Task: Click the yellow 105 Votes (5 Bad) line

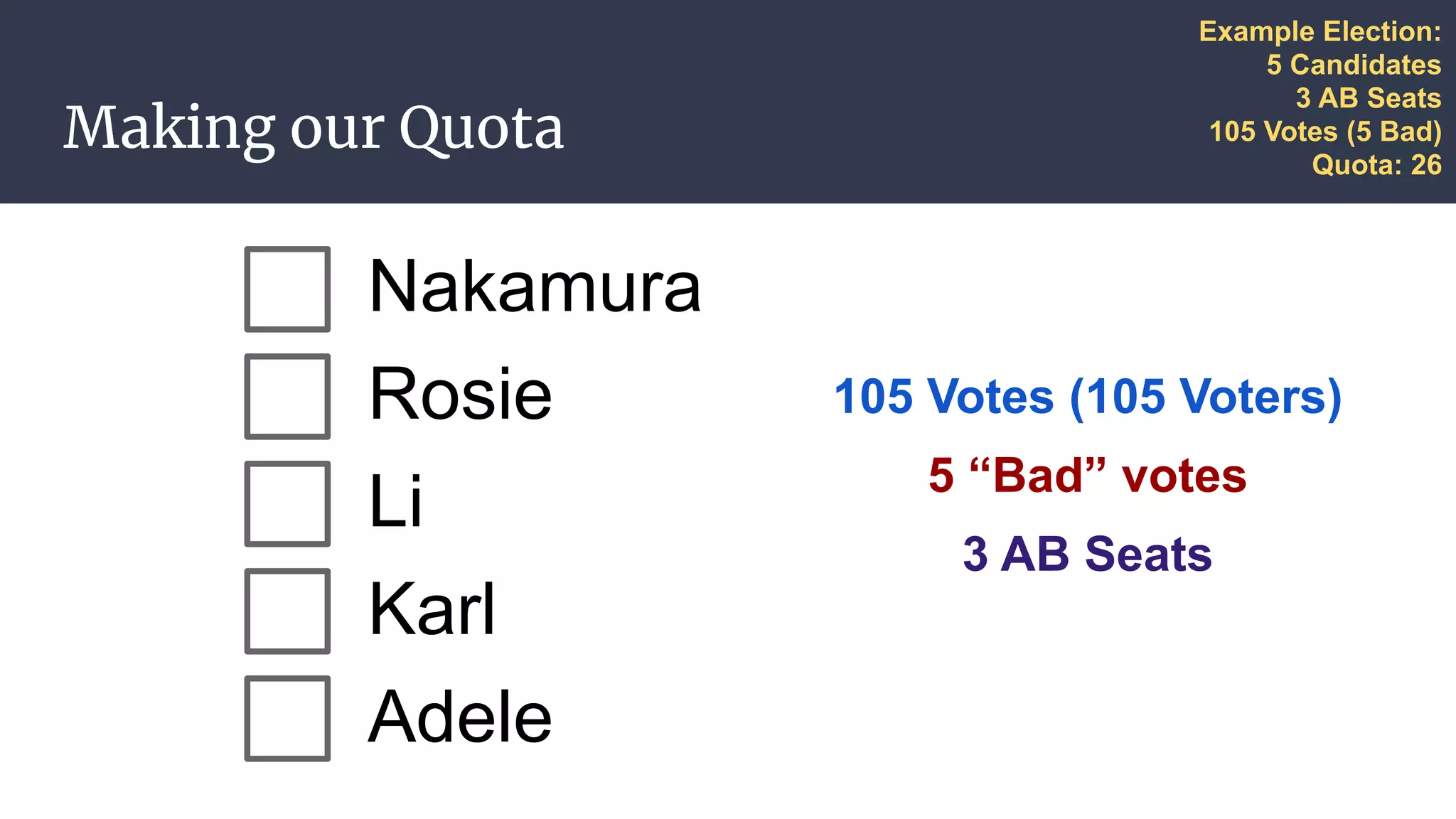Action: coord(1326,132)
